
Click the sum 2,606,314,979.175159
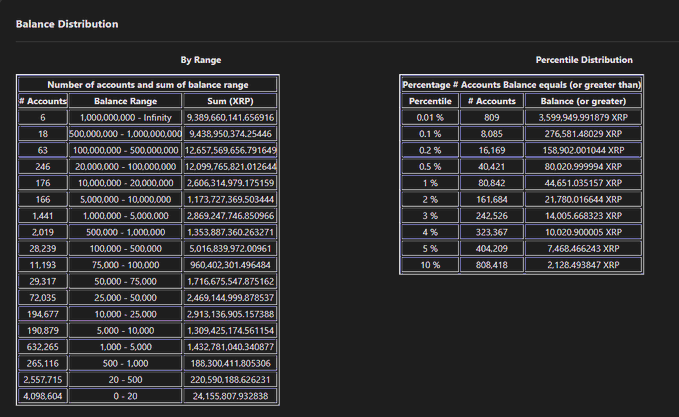click(230, 183)
